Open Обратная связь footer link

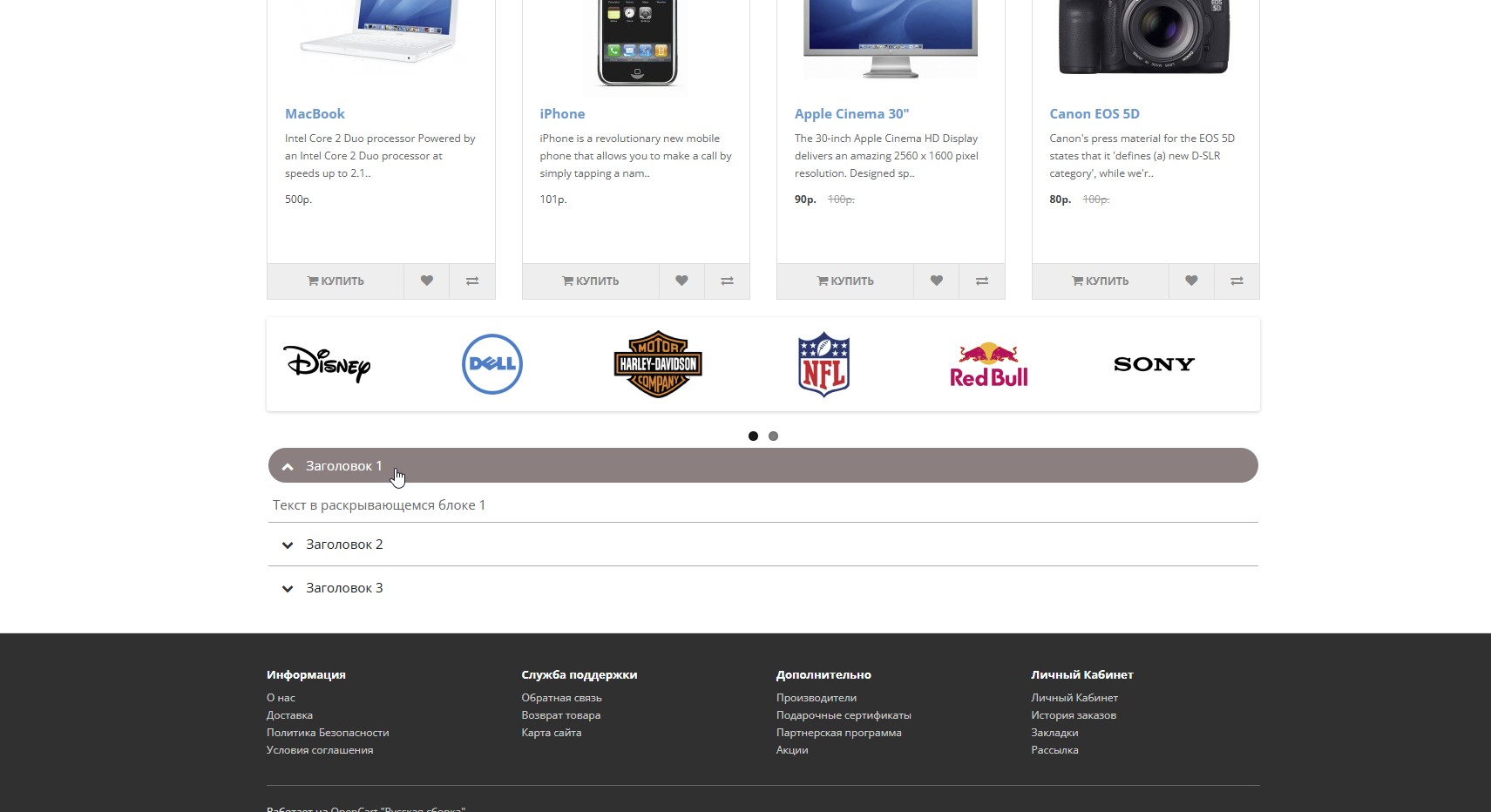pyautogui.click(x=561, y=698)
